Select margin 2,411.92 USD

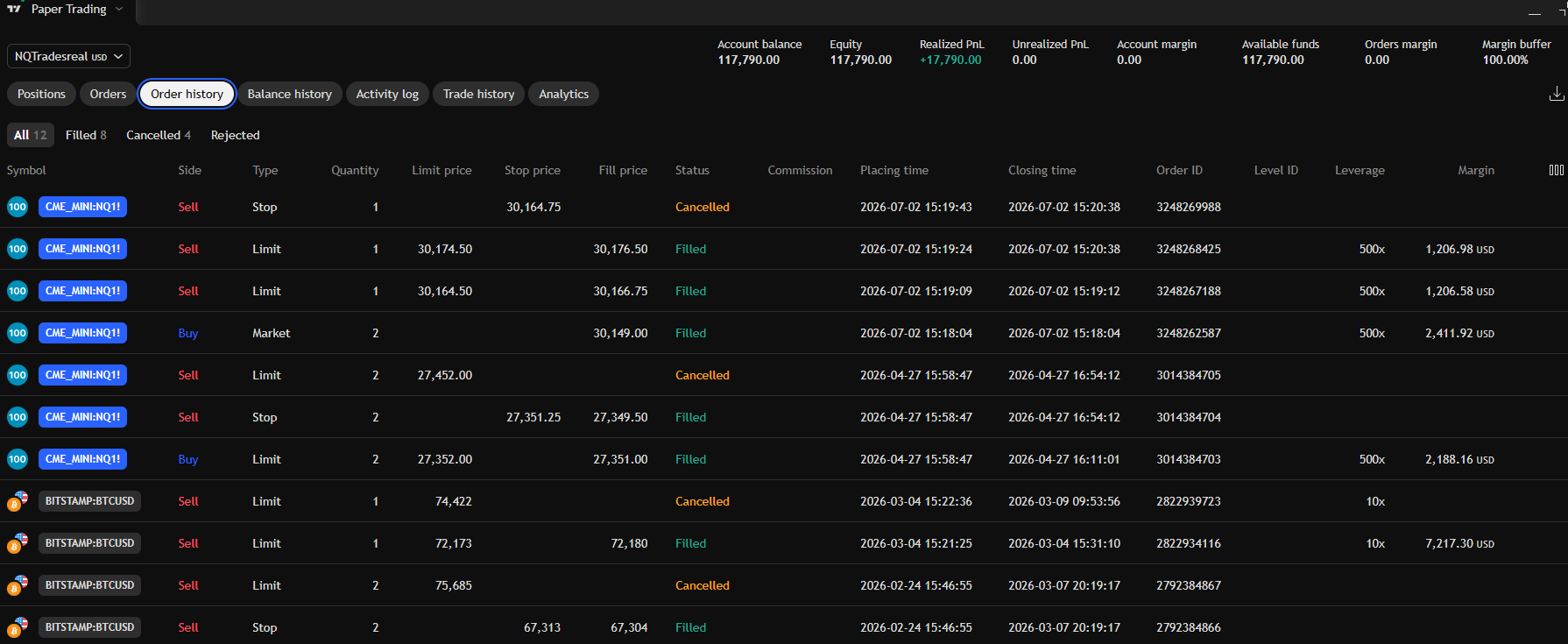click(x=1459, y=333)
